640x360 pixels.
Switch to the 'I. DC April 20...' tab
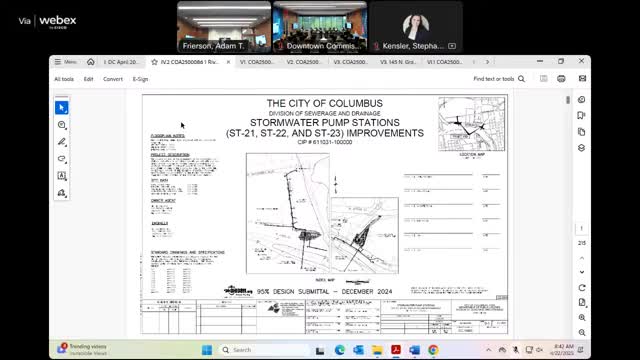tap(121, 62)
